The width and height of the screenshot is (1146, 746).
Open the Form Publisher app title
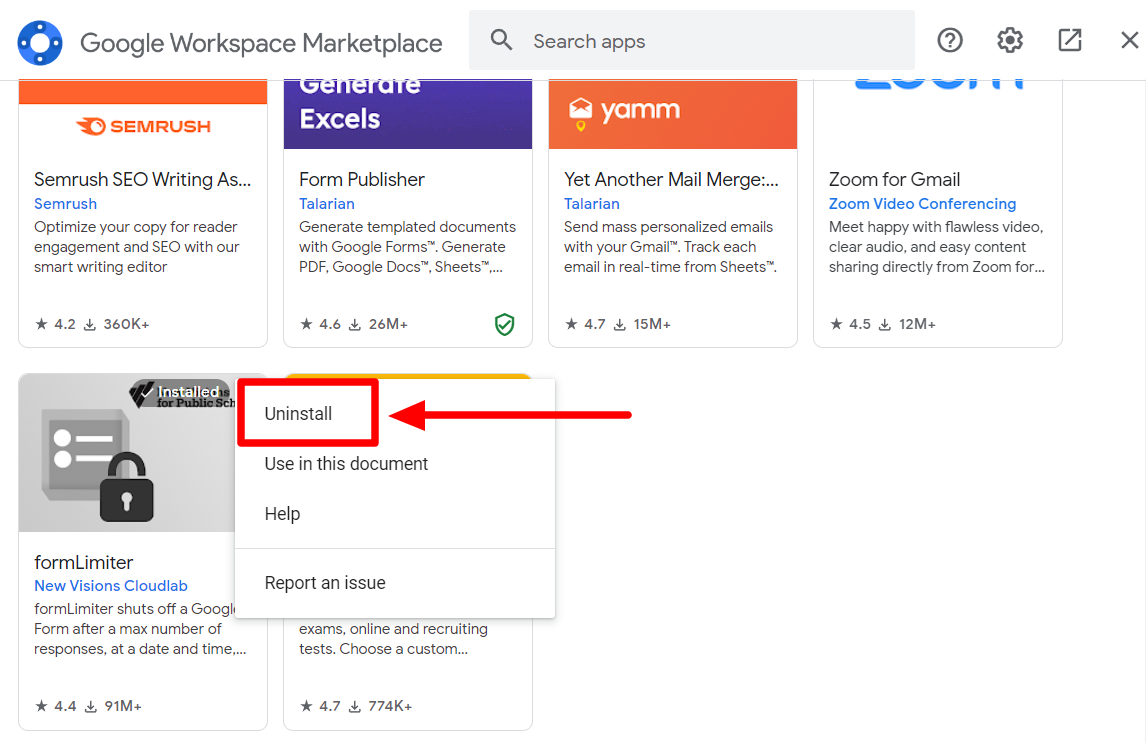point(362,180)
